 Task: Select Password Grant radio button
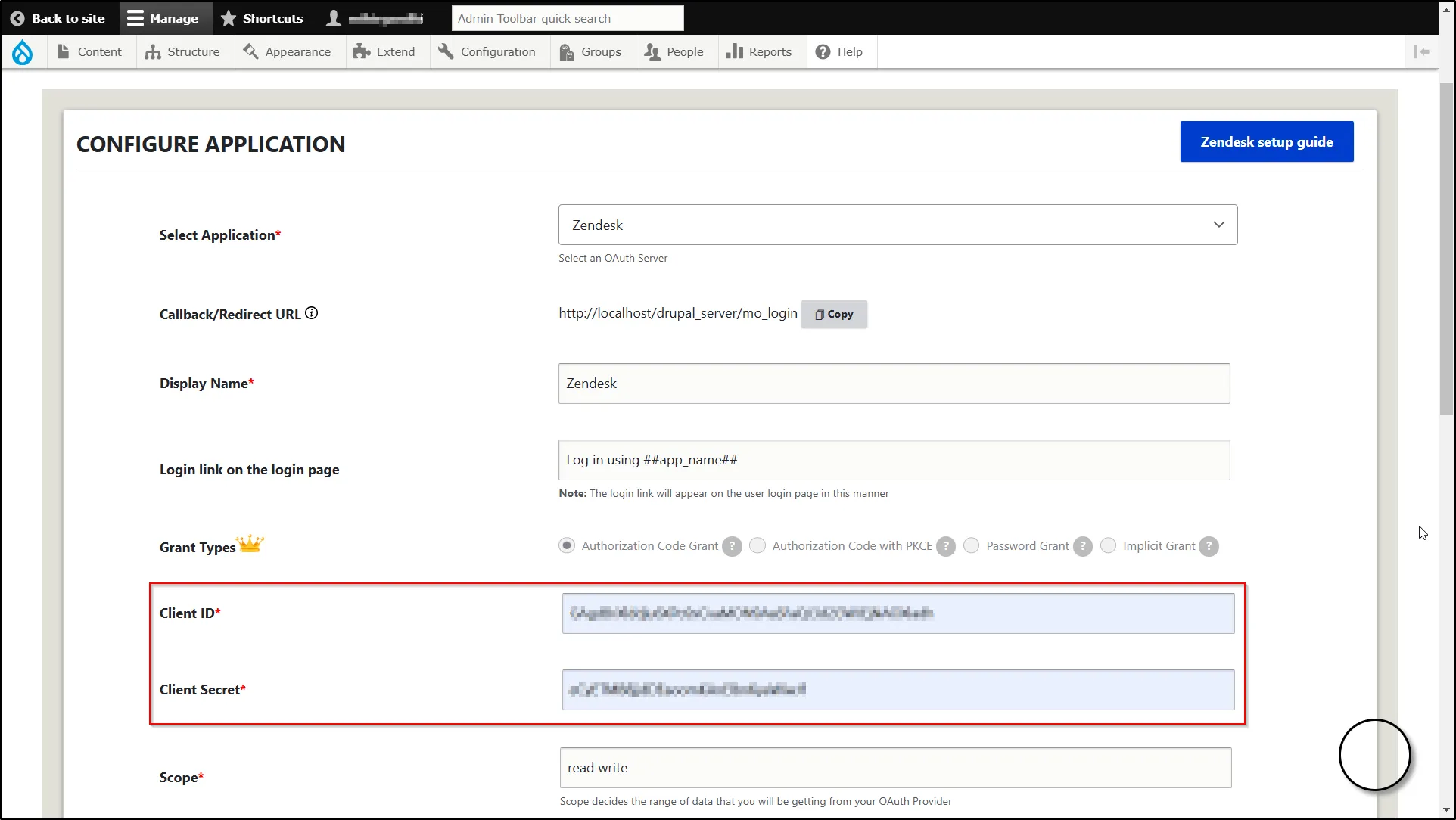coord(972,545)
